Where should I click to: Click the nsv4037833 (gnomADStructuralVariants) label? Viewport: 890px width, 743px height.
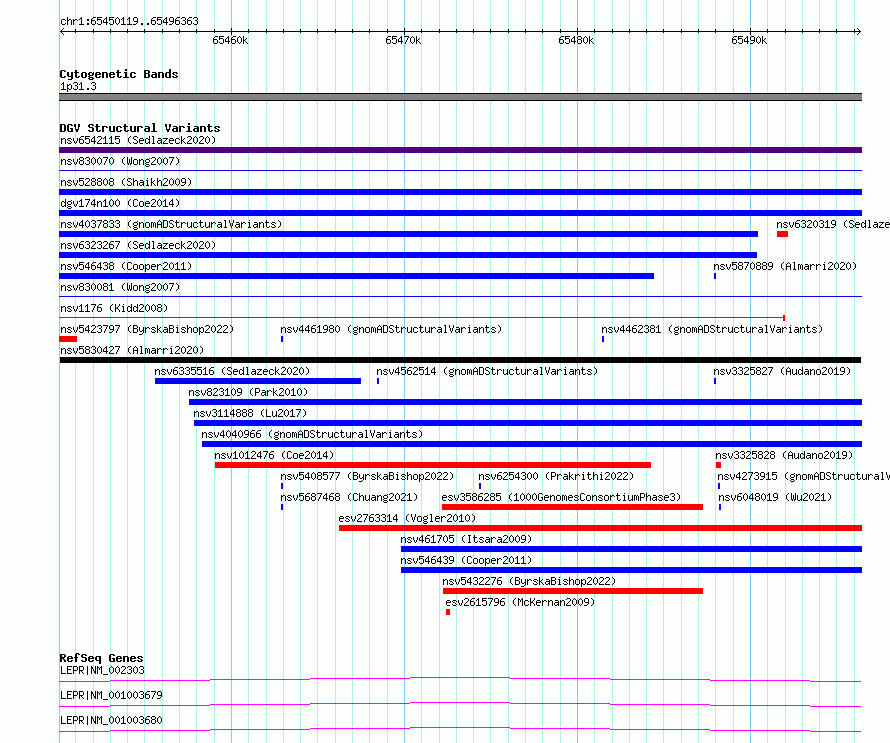click(x=171, y=224)
